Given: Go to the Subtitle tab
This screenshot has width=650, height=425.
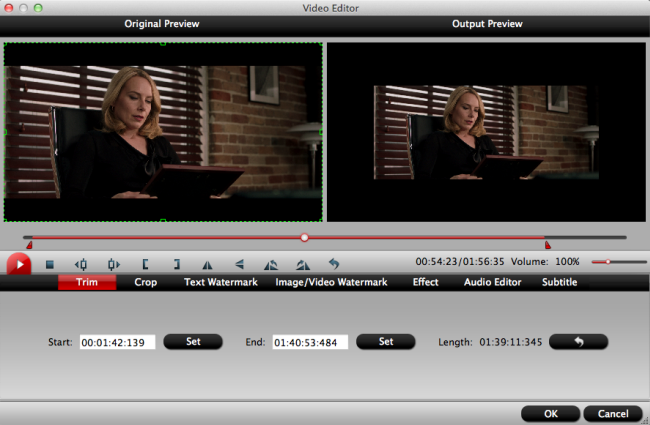Looking at the screenshot, I should click(x=560, y=282).
